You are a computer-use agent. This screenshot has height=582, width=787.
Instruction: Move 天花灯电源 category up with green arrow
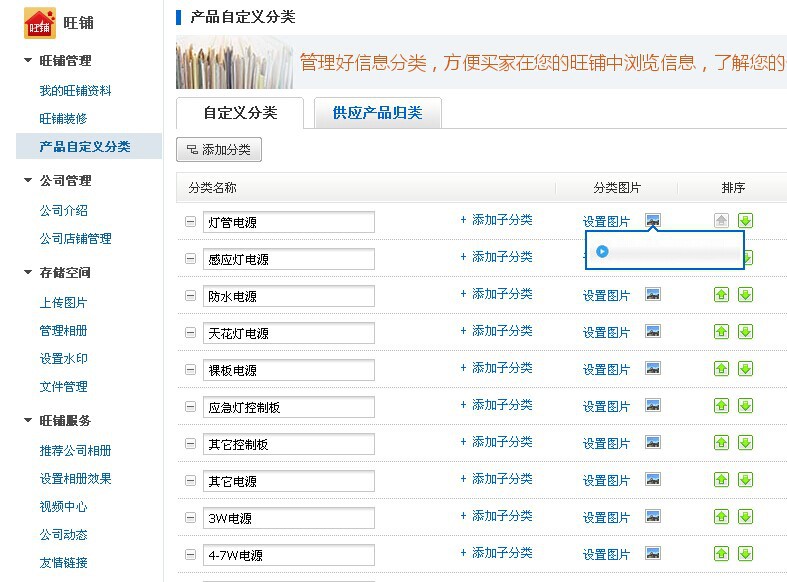[x=721, y=332]
